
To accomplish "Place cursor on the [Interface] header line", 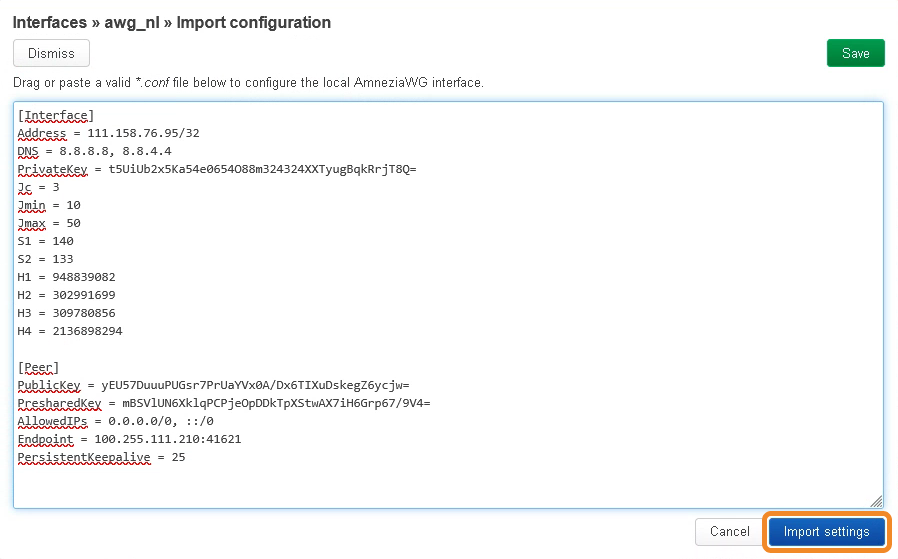I will (x=56, y=115).
